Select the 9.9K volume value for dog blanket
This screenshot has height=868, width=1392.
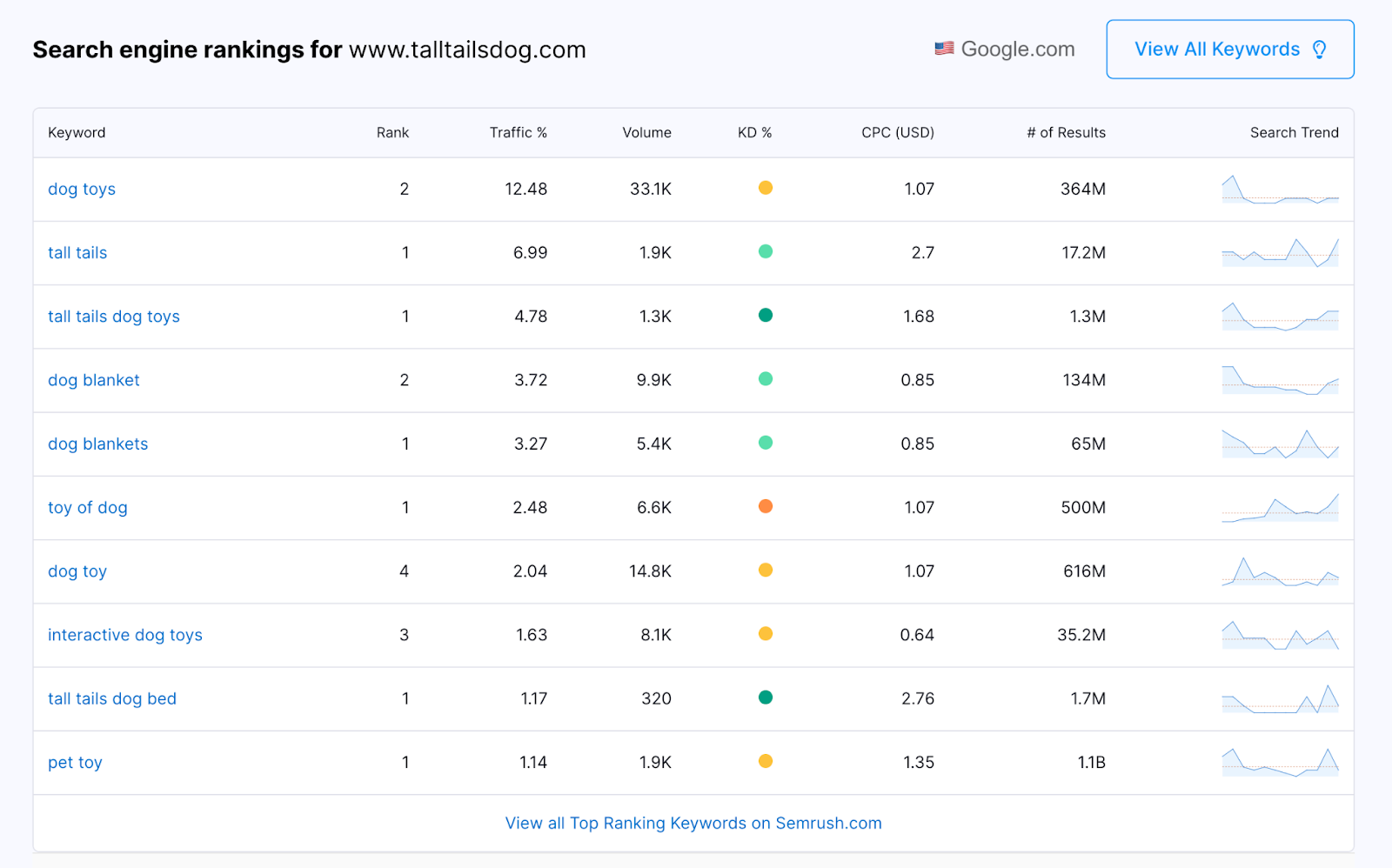point(654,380)
